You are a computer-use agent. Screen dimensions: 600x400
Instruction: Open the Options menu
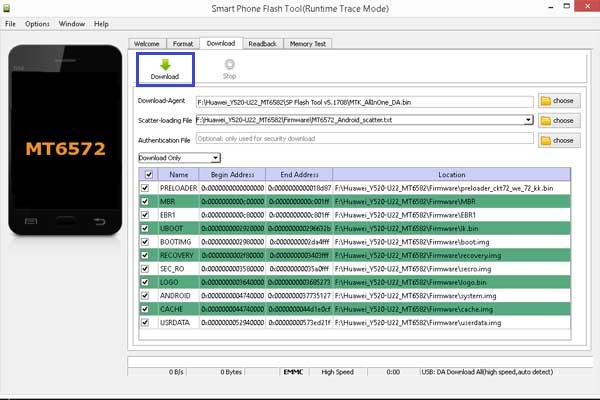37,24
